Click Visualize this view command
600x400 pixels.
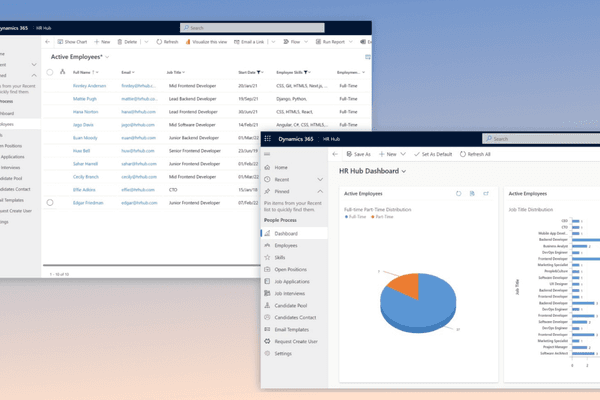[206, 42]
